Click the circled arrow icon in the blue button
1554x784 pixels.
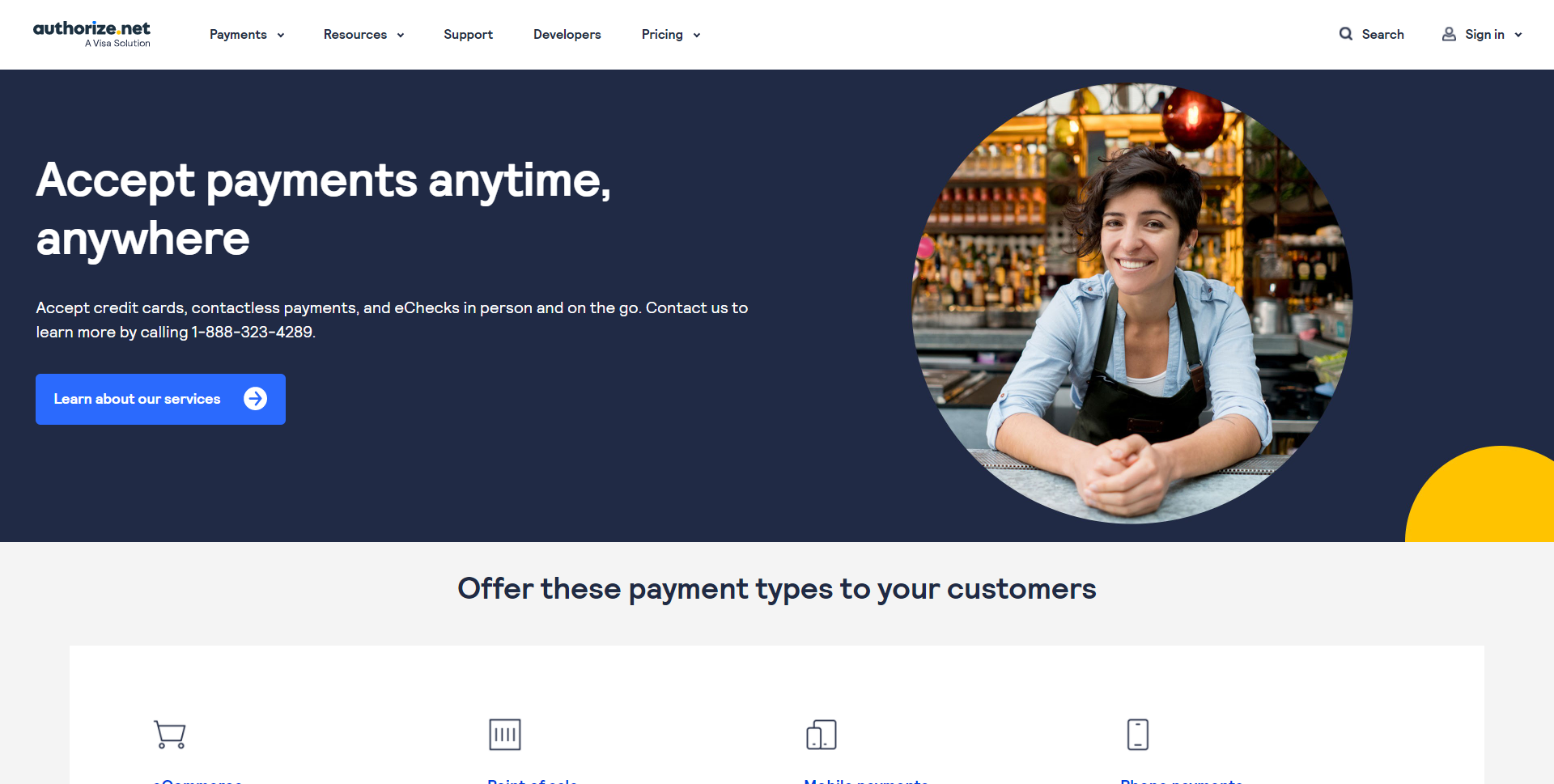256,399
